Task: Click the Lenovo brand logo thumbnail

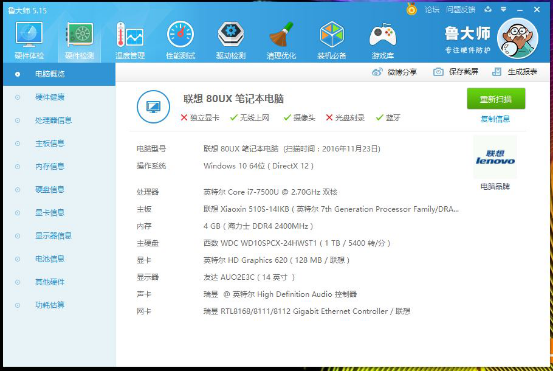Action: pos(495,157)
